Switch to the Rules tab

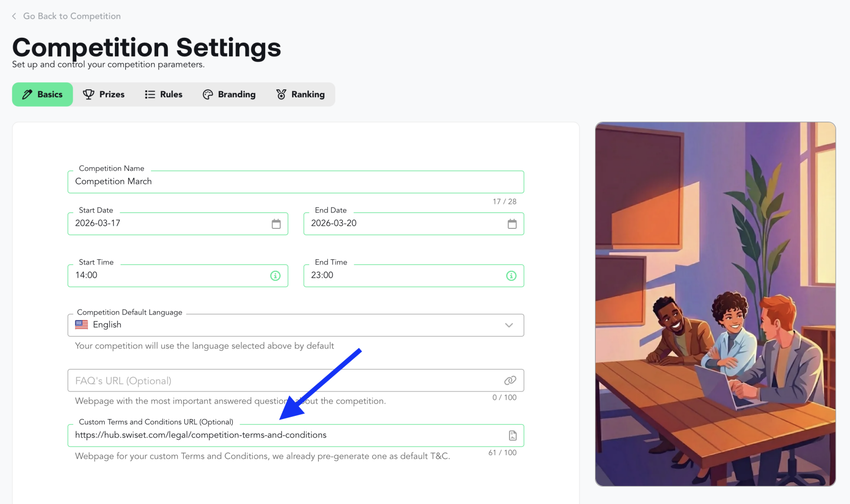click(x=164, y=94)
